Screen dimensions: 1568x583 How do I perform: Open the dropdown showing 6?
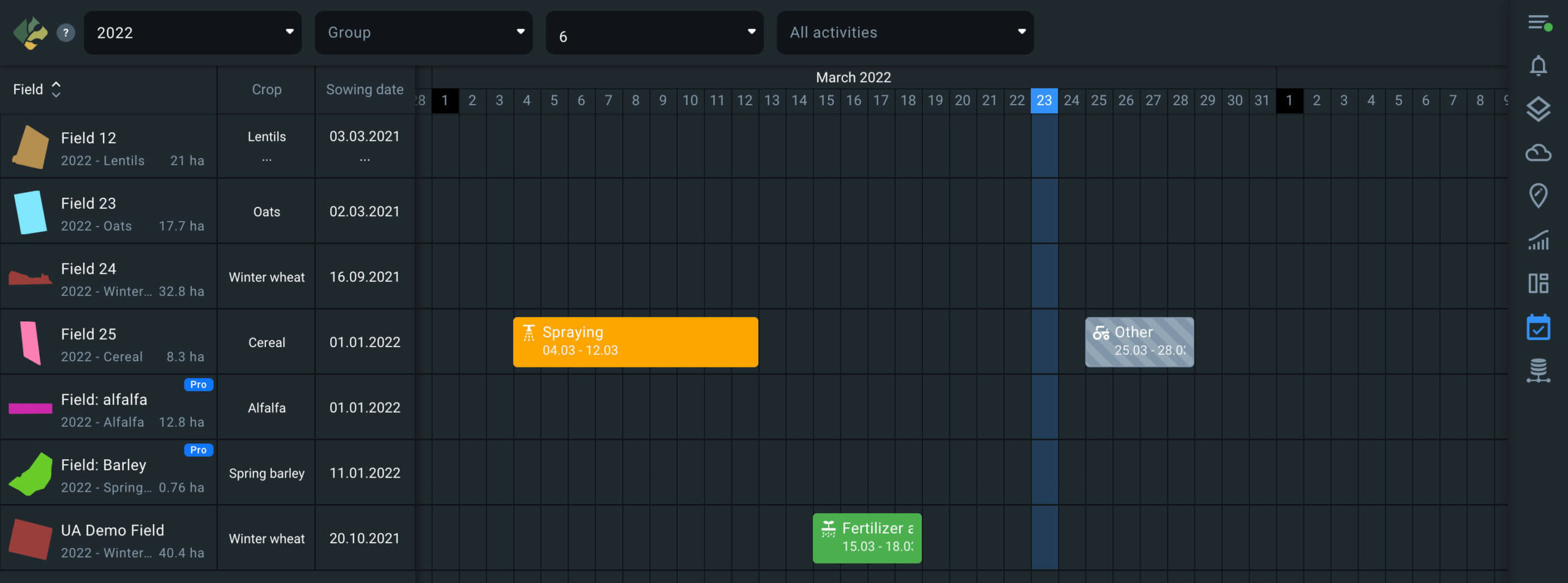[x=654, y=32]
